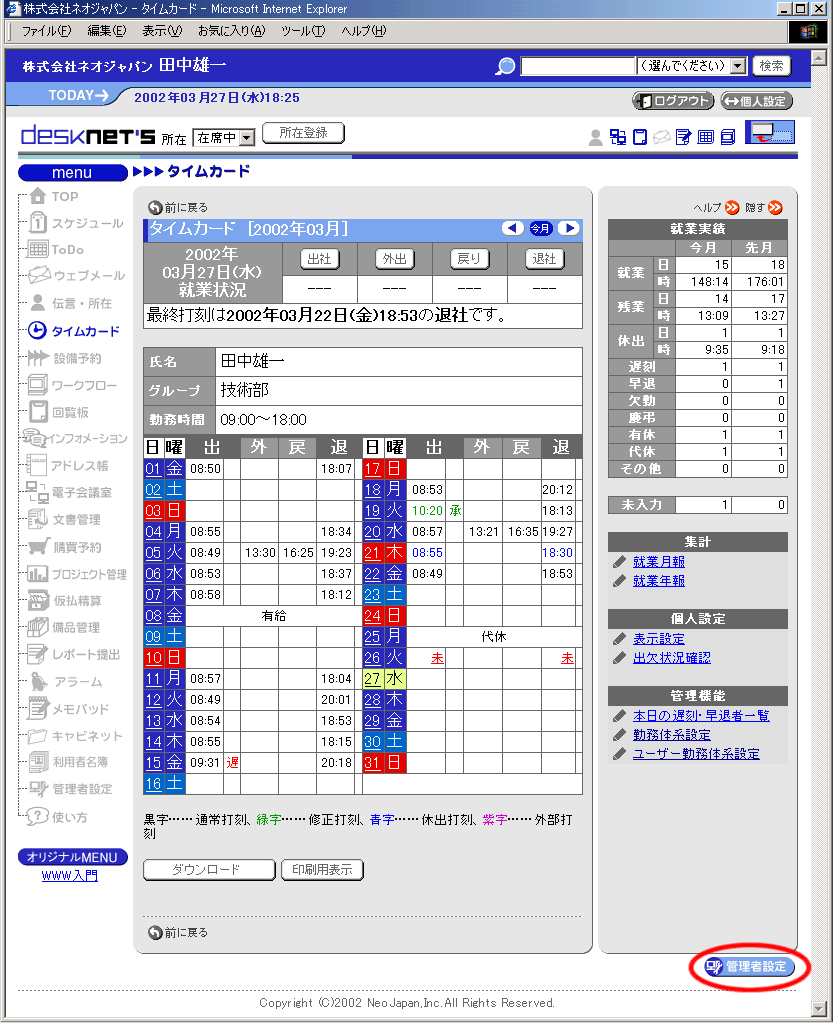Click the アラーム icon in sidebar
This screenshot has height=1023, width=833.
39,682
